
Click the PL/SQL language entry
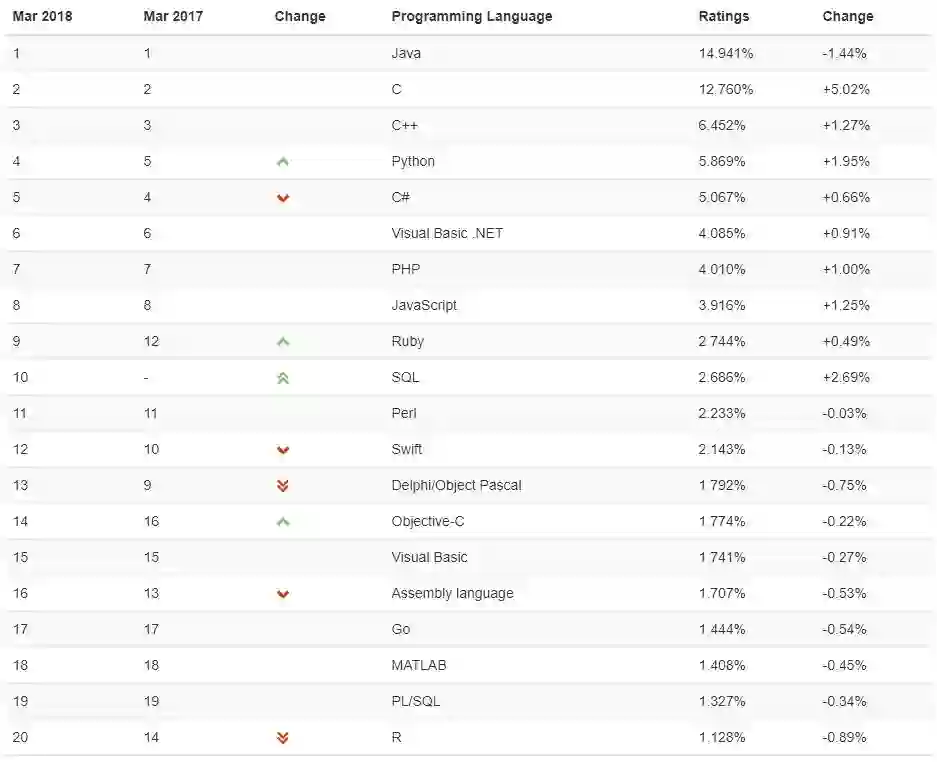(x=415, y=701)
